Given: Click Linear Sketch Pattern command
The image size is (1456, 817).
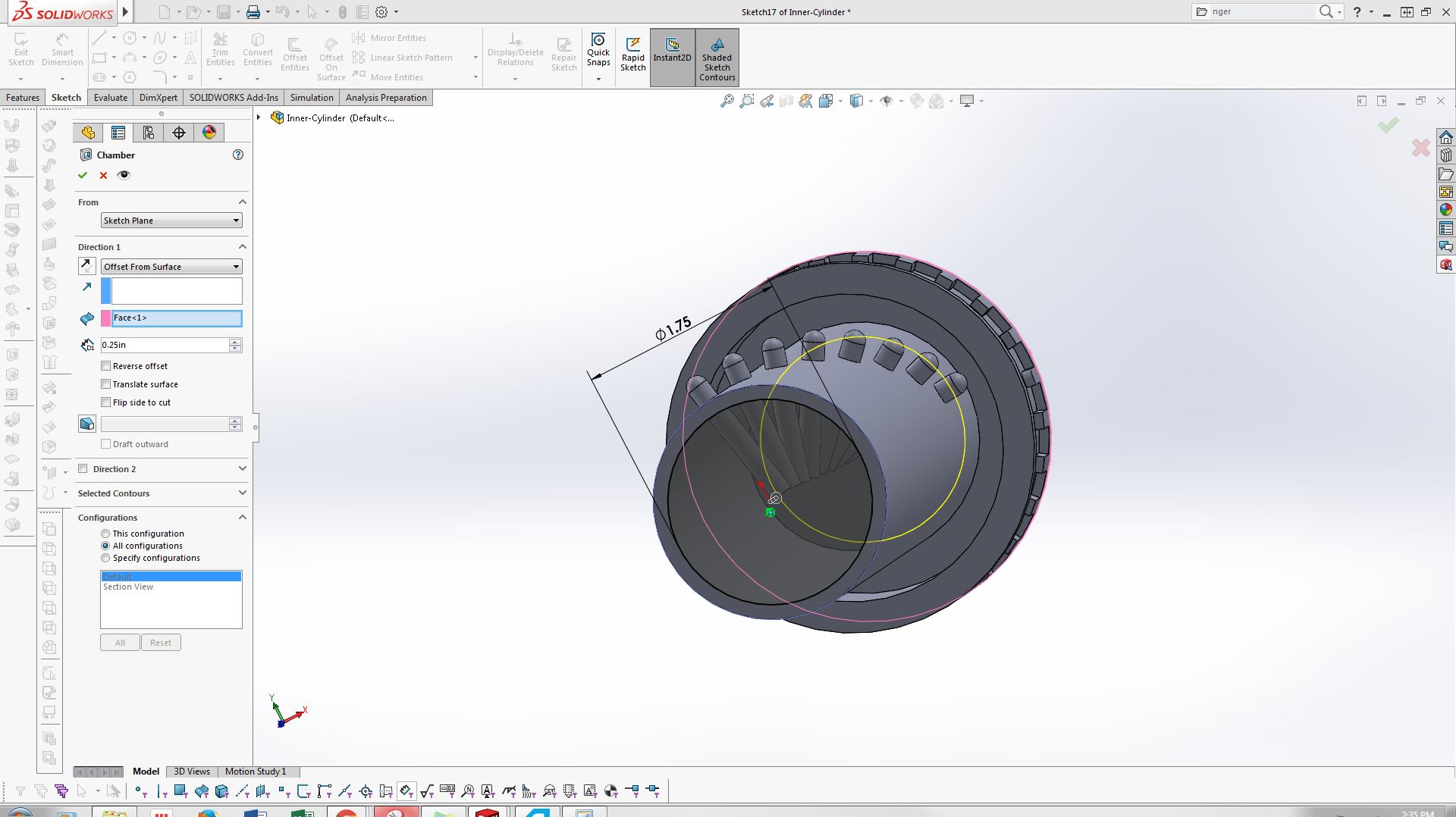Looking at the screenshot, I should click(x=402, y=58).
